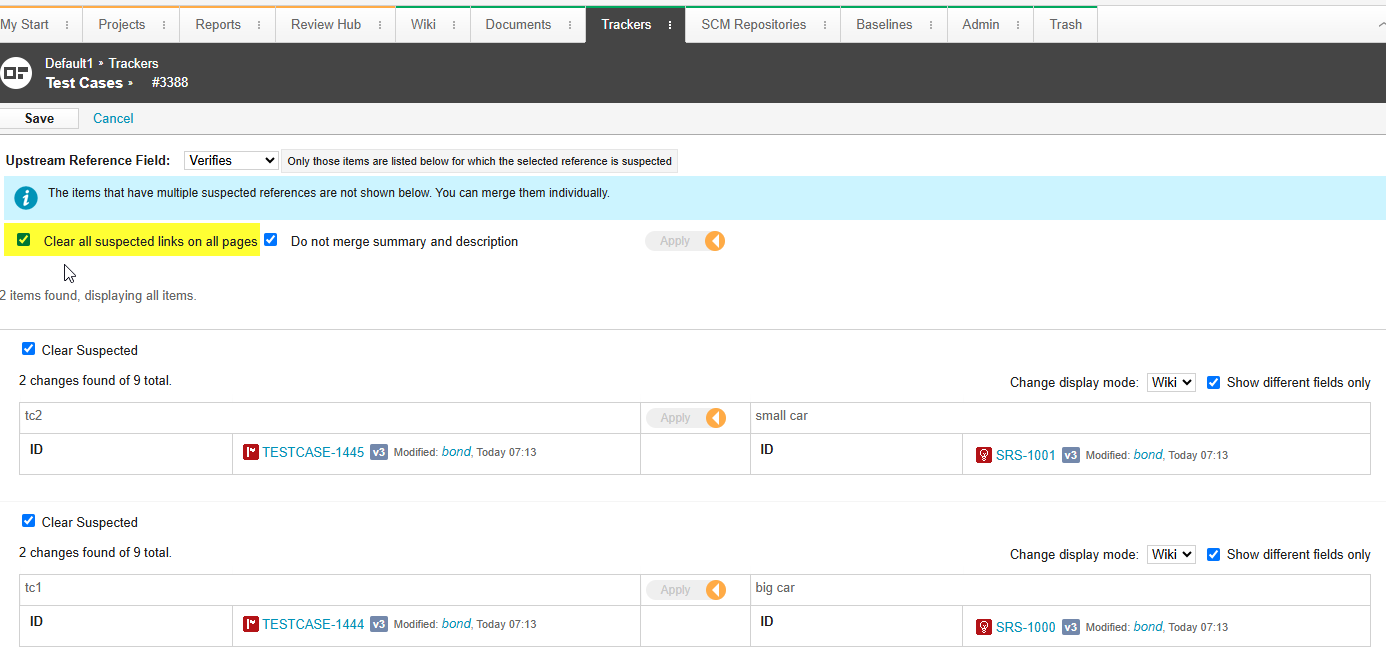Open the Review Hub tab

click(x=324, y=24)
